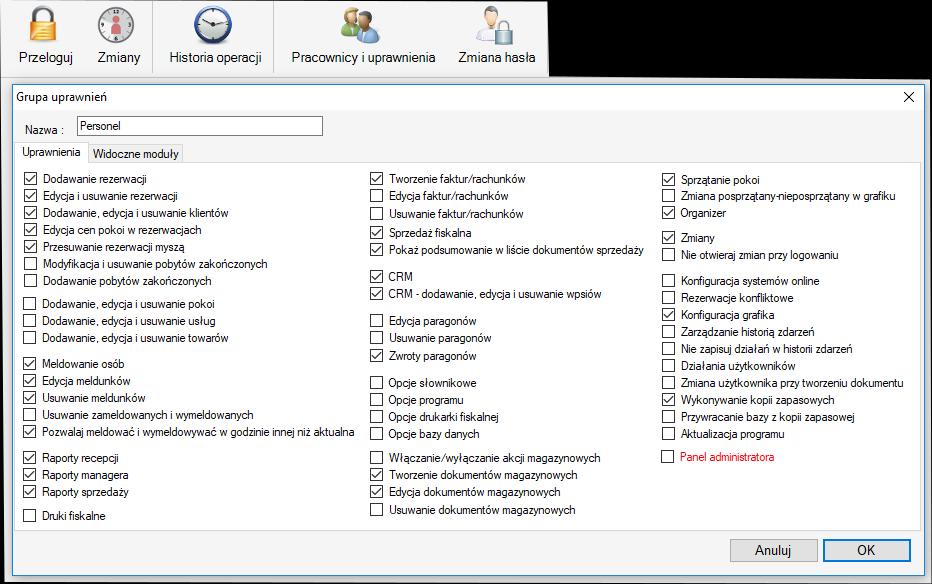
Task: Toggle CRM - dodawanie, edycja i usuwanie wpsiów
Action: click(376, 293)
